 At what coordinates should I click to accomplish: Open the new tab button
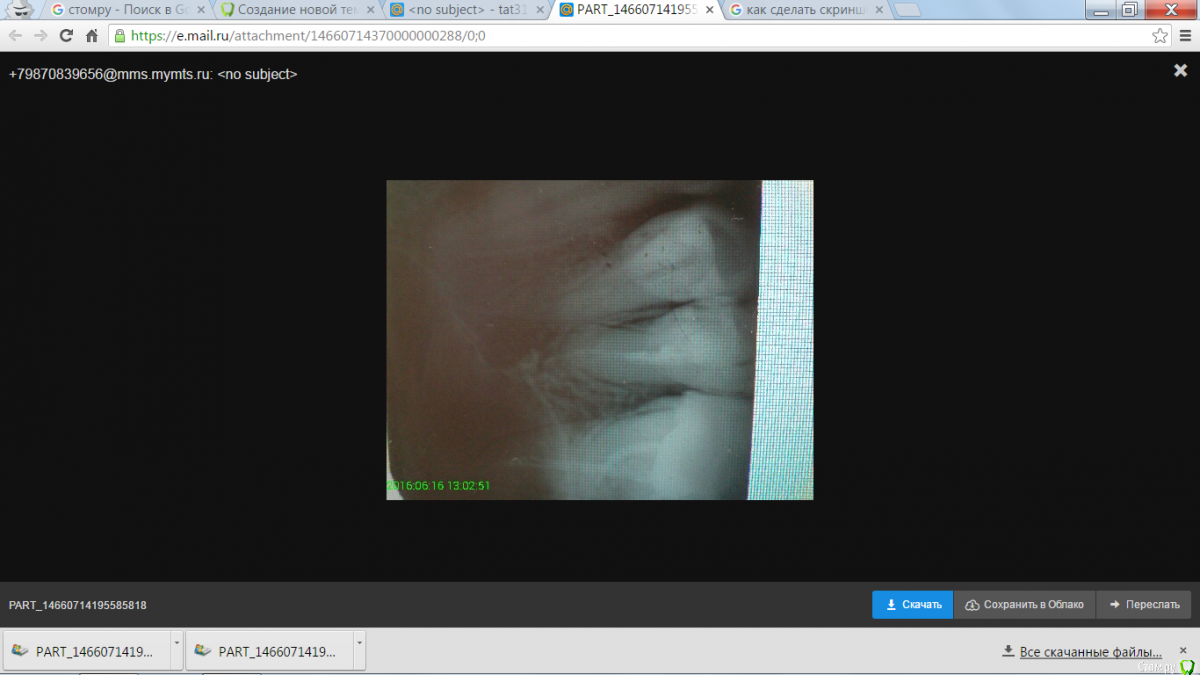906,11
